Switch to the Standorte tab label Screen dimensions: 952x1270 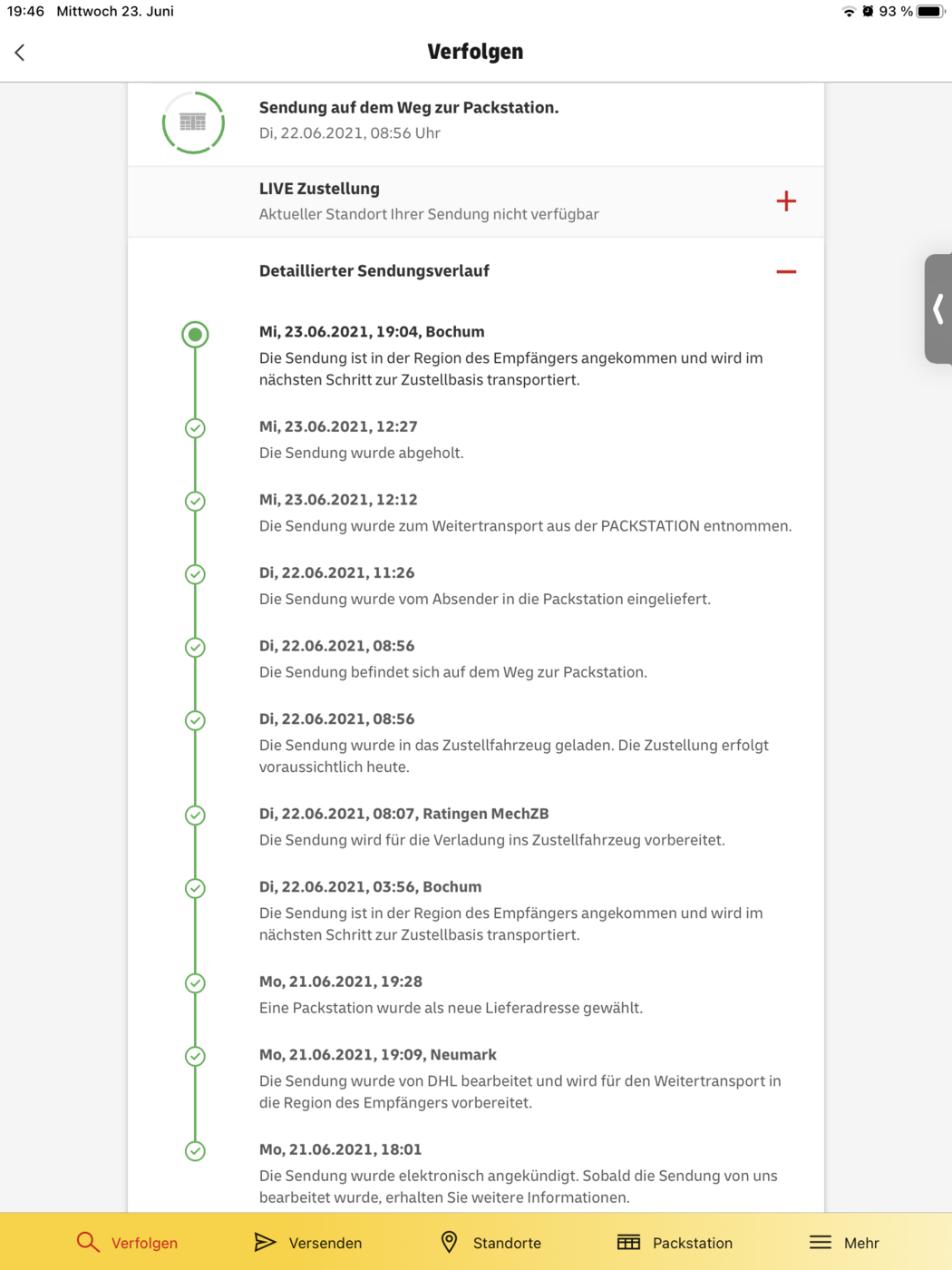pyautogui.click(x=507, y=1243)
